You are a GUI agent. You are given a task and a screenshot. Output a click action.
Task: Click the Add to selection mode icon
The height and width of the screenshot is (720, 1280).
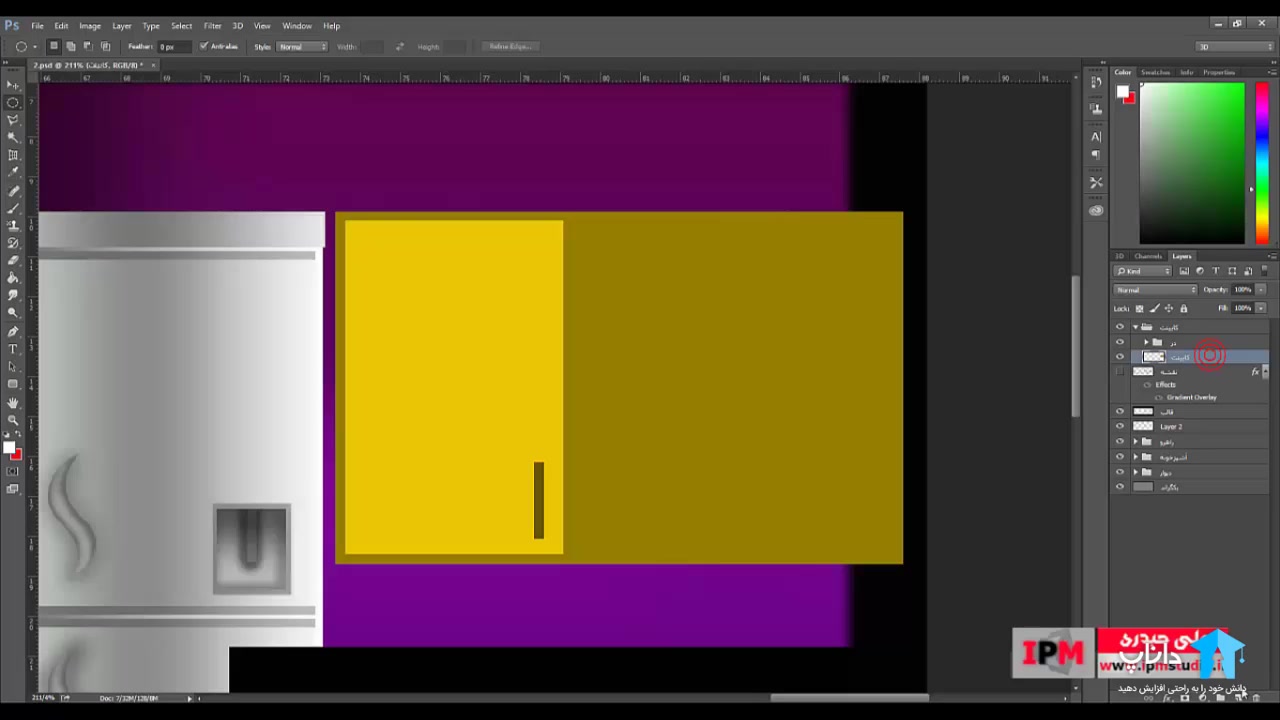coord(70,46)
